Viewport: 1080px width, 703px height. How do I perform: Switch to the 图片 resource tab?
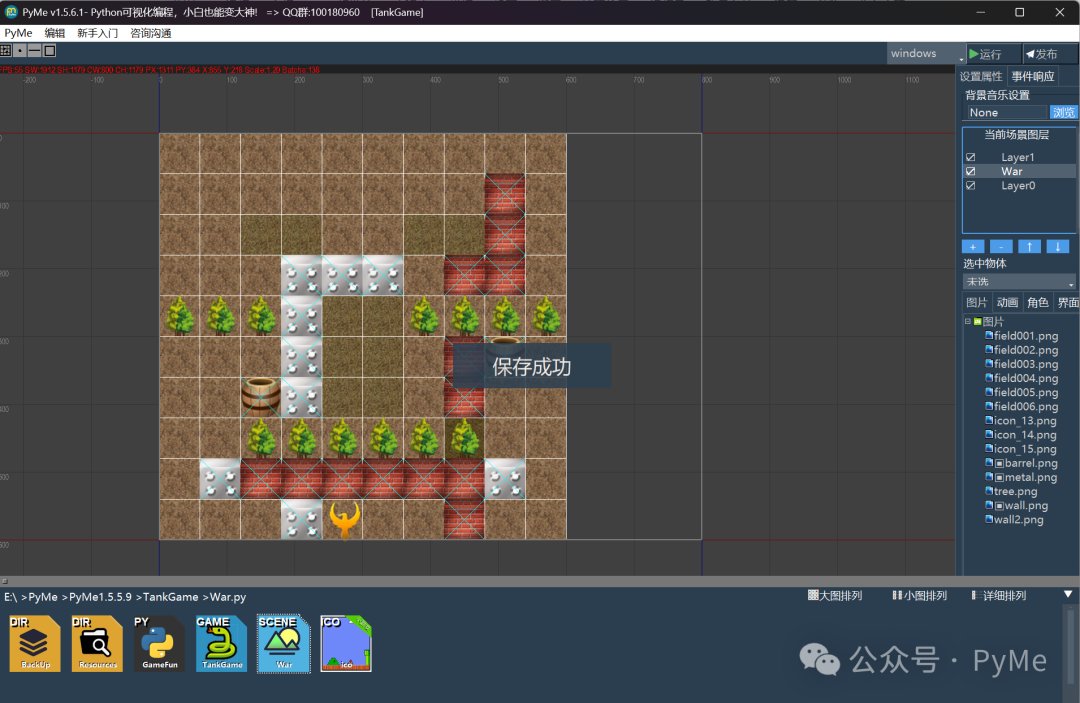[976, 302]
